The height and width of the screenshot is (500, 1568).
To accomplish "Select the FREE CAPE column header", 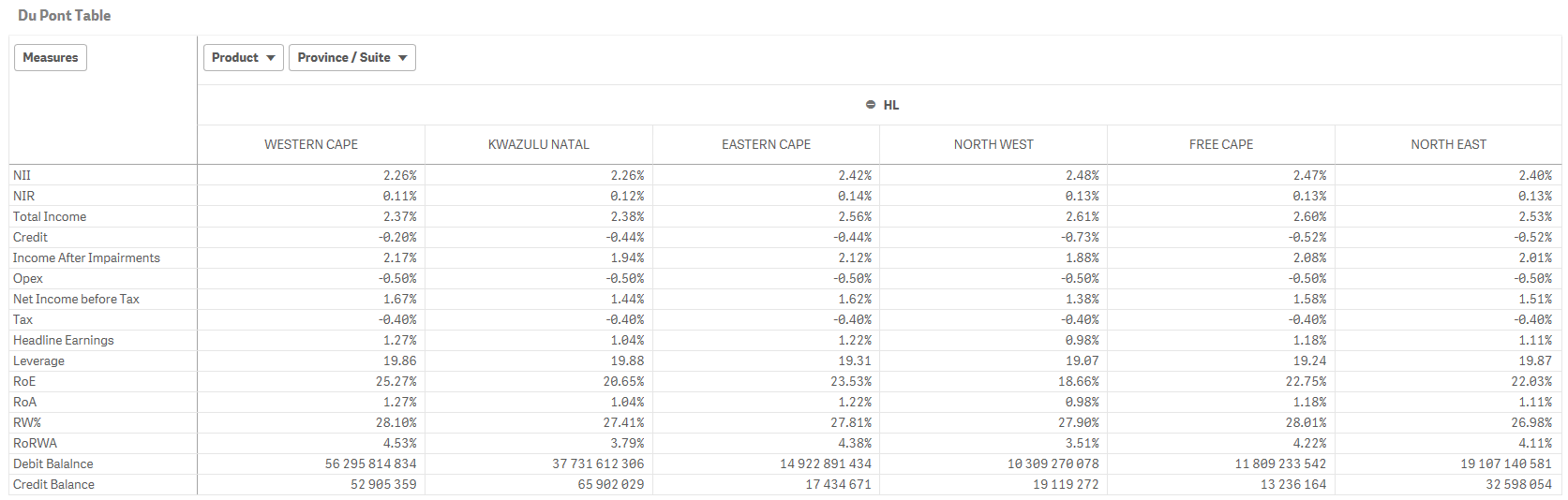I will click(x=1221, y=144).
